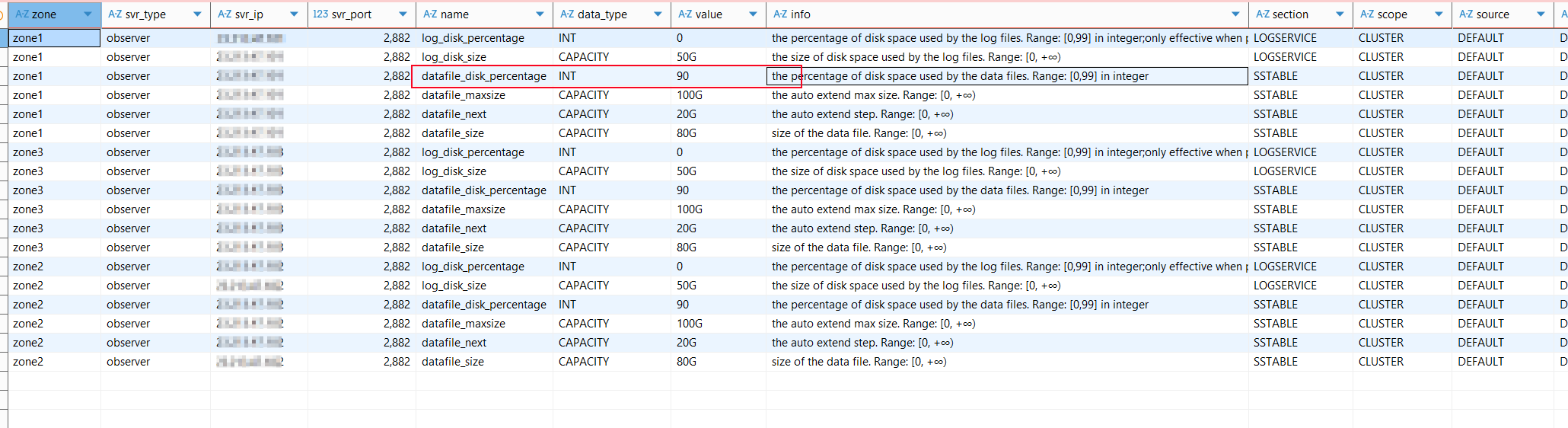Select blurred svr_ip cell in zone1 datafile_next row
This screenshot has width=1568, height=428.
pos(259,114)
